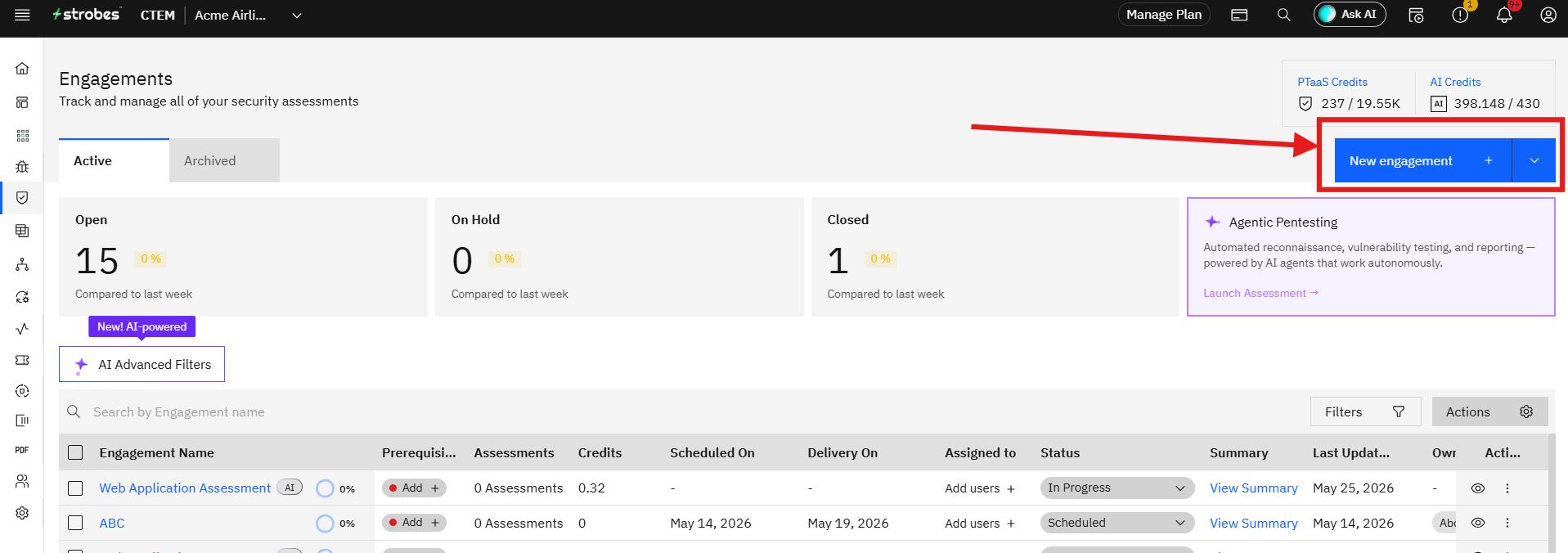Open three-dot menu for the ABC engagement
Viewport: 1568px width, 553px height.
click(1507, 523)
